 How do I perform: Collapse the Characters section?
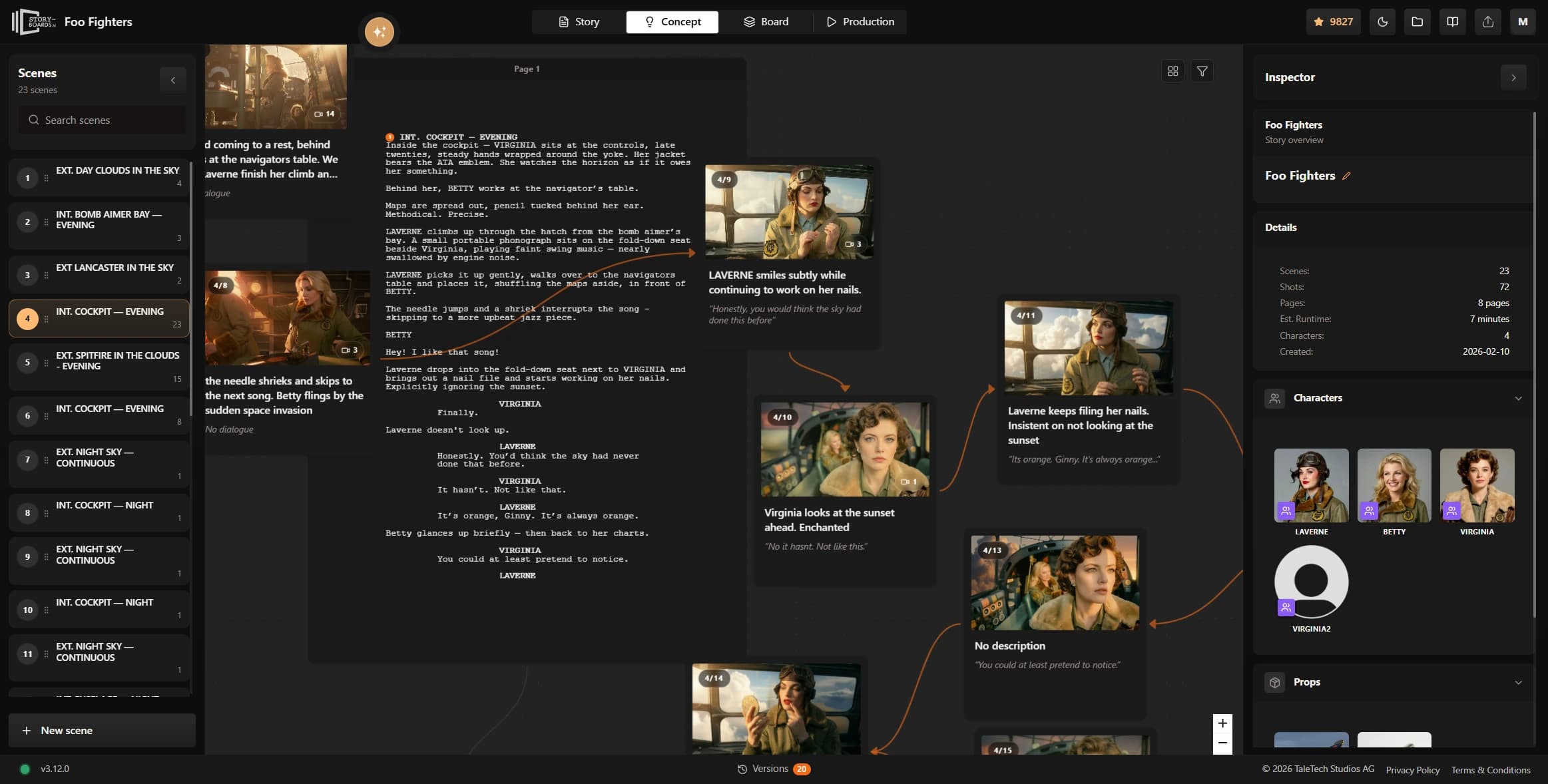tap(1519, 397)
